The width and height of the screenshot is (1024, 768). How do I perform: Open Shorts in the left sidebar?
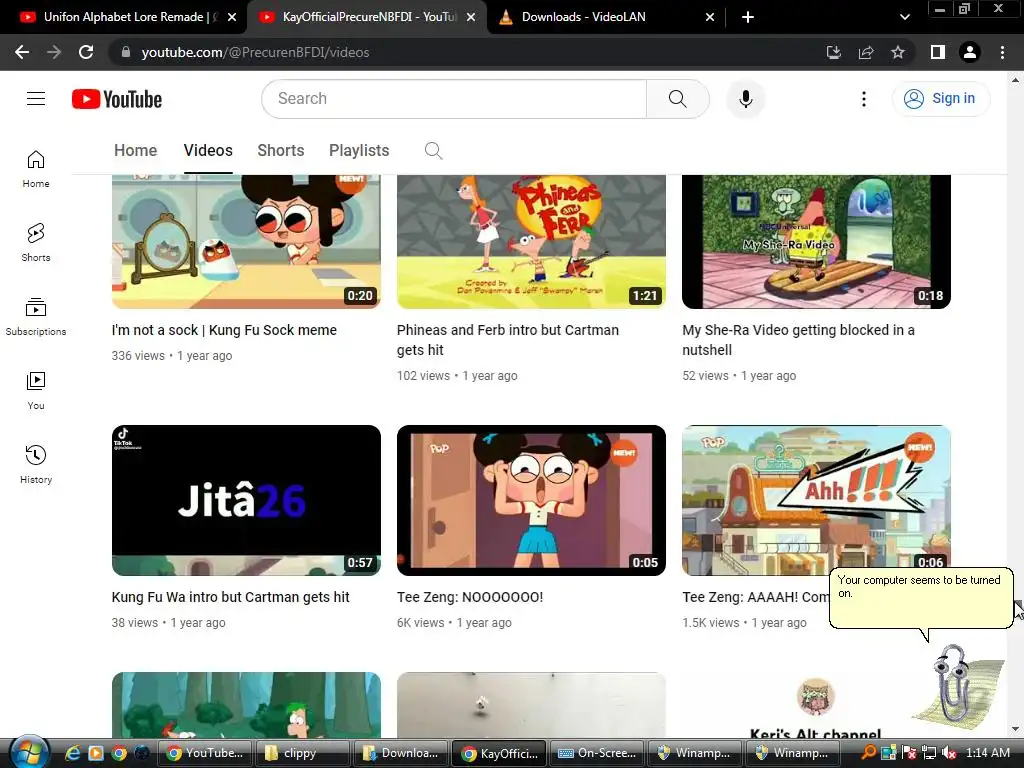click(x=36, y=243)
